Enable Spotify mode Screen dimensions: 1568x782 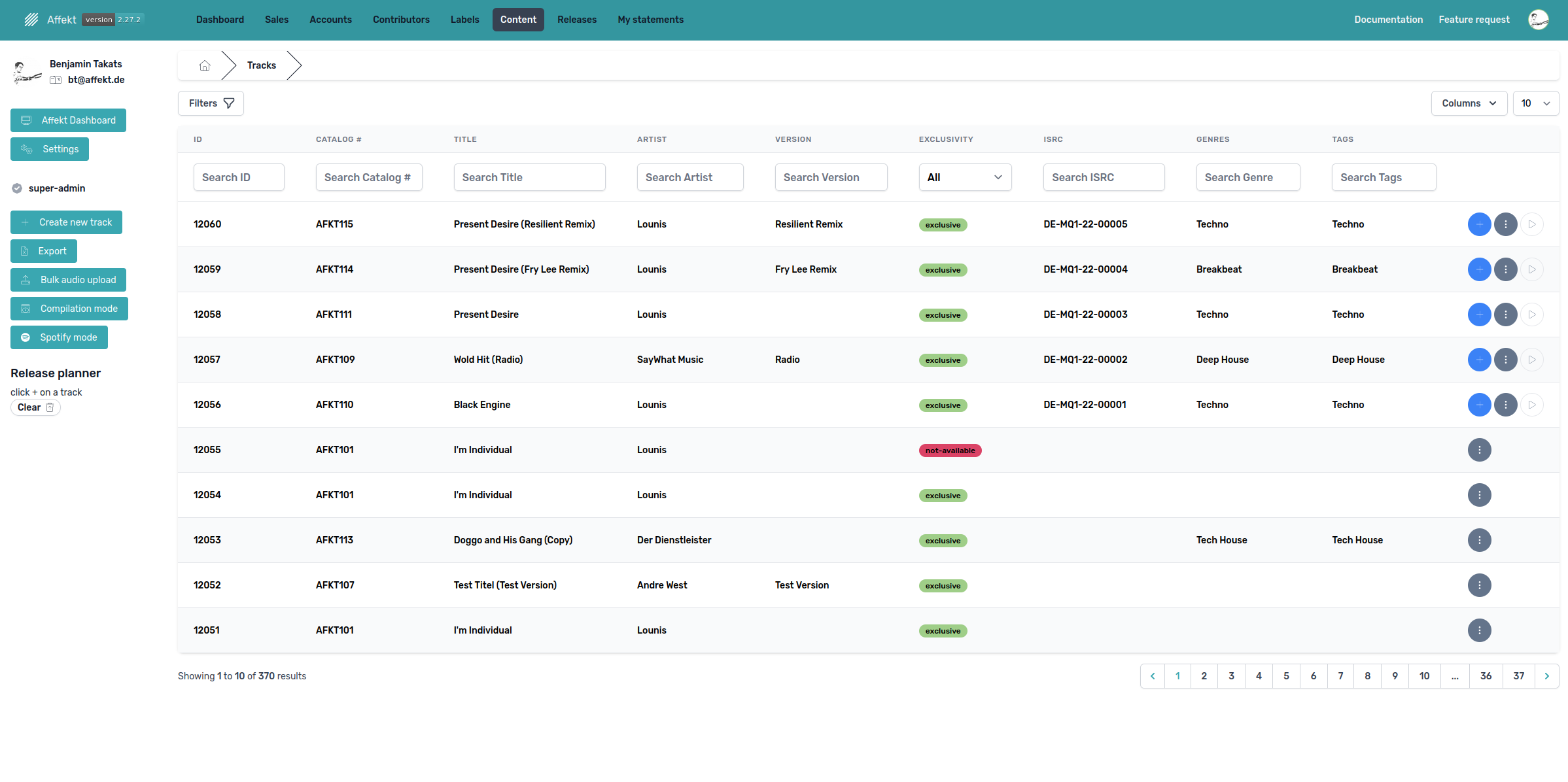click(59, 337)
